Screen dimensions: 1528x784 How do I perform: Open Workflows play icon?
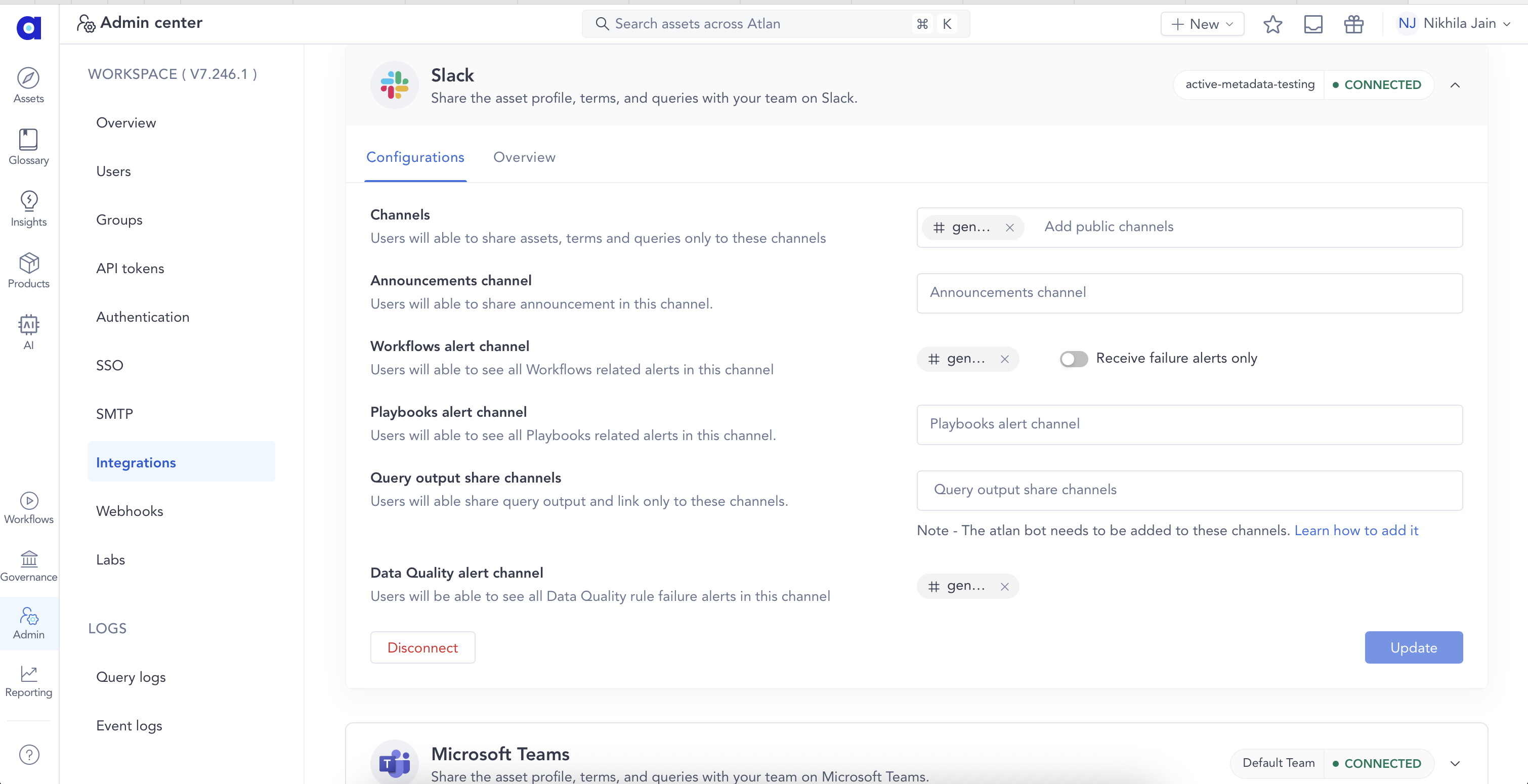(28, 501)
